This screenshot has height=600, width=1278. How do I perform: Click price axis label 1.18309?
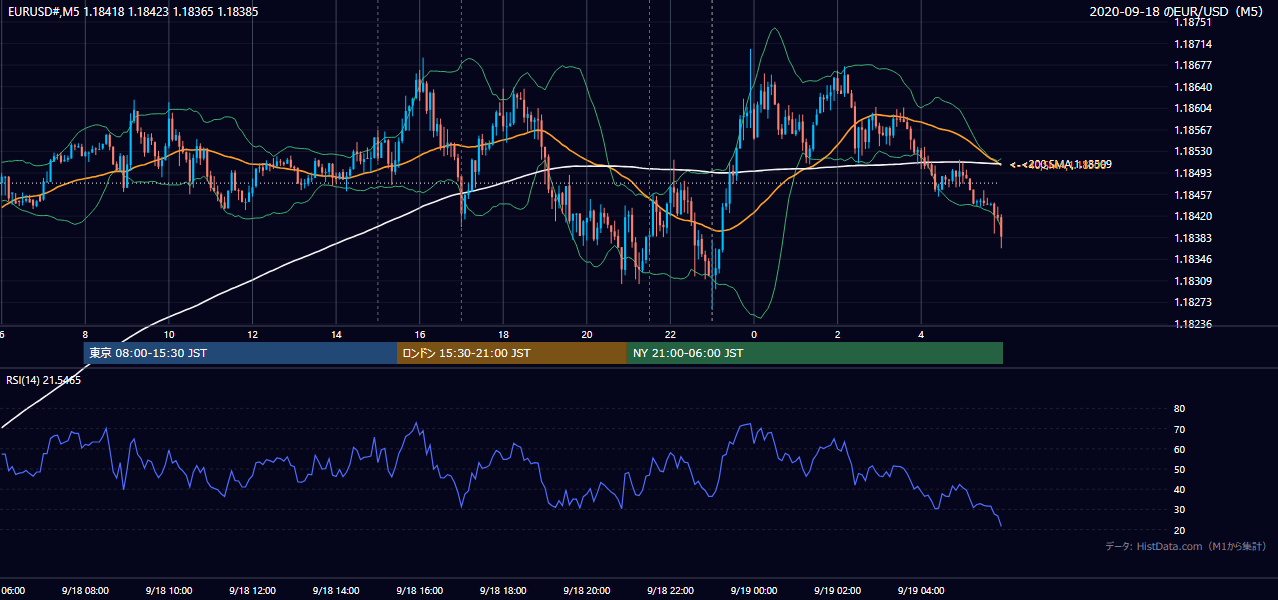click(x=1193, y=281)
